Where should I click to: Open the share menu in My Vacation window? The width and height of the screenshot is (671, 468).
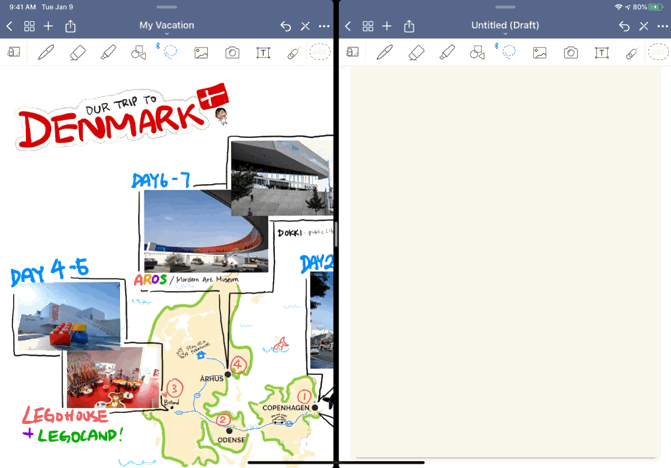71,26
